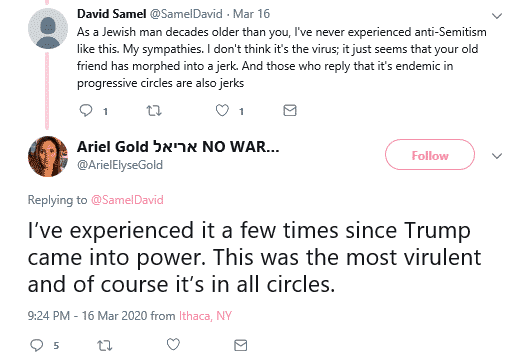View Ariel Gold's profile photo

(x=47, y=156)
